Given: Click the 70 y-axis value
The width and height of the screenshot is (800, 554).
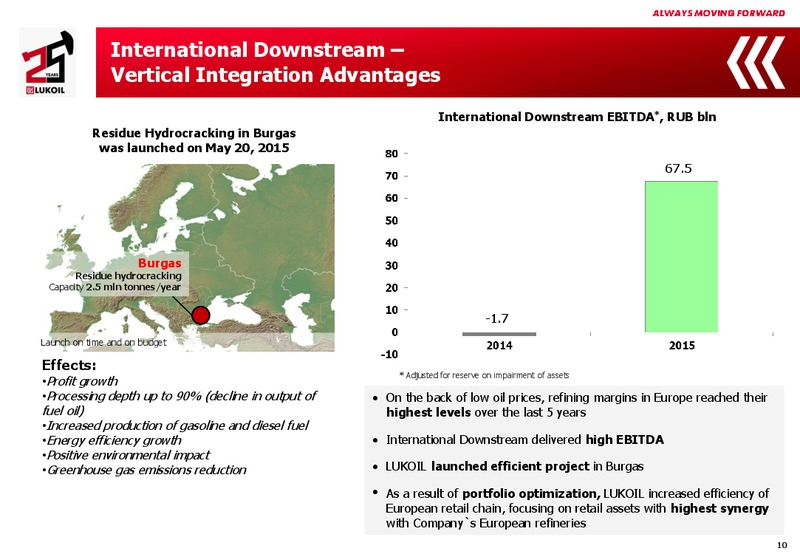Looking at the screenshot, I should click(x=391, y=176).
